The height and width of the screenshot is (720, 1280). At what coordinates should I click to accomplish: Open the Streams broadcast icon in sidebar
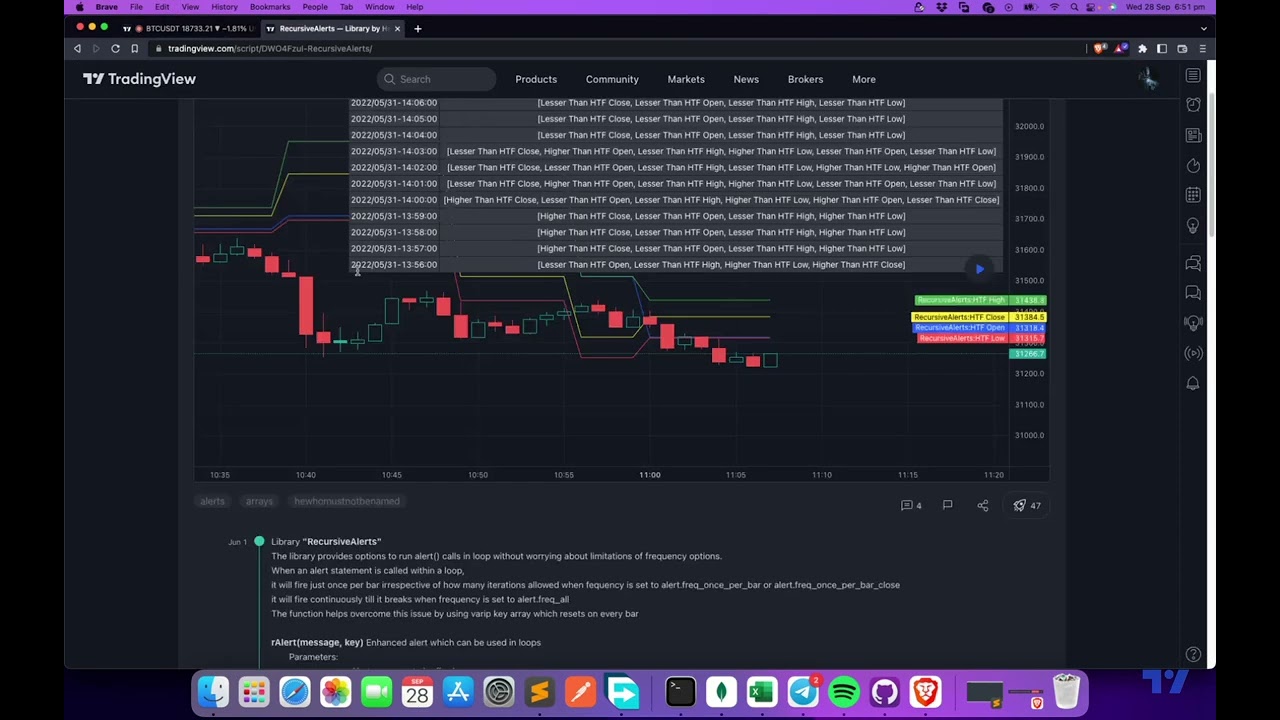[x=1193, y=353]
